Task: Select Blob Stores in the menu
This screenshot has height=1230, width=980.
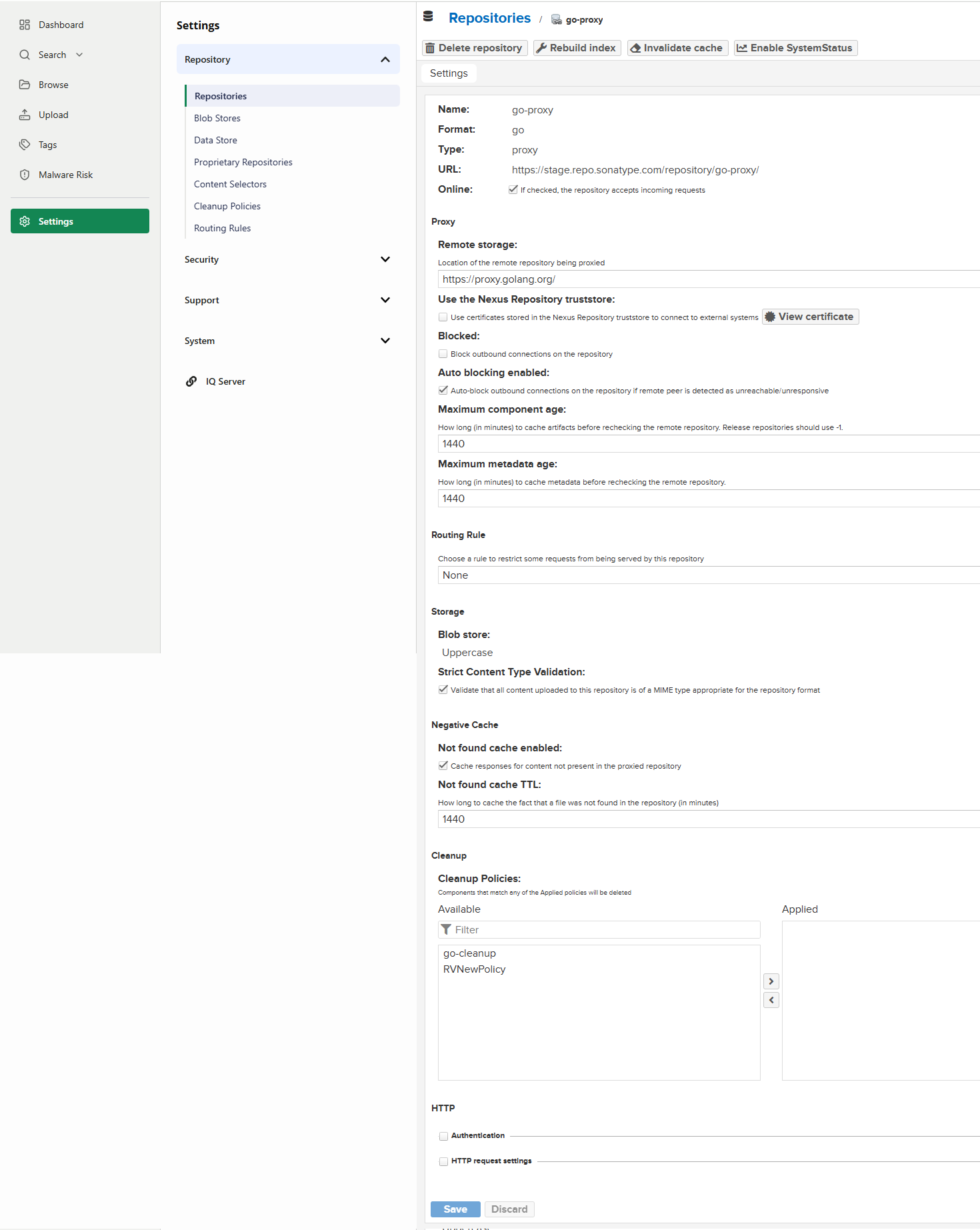Action: [x=217, y=118]
